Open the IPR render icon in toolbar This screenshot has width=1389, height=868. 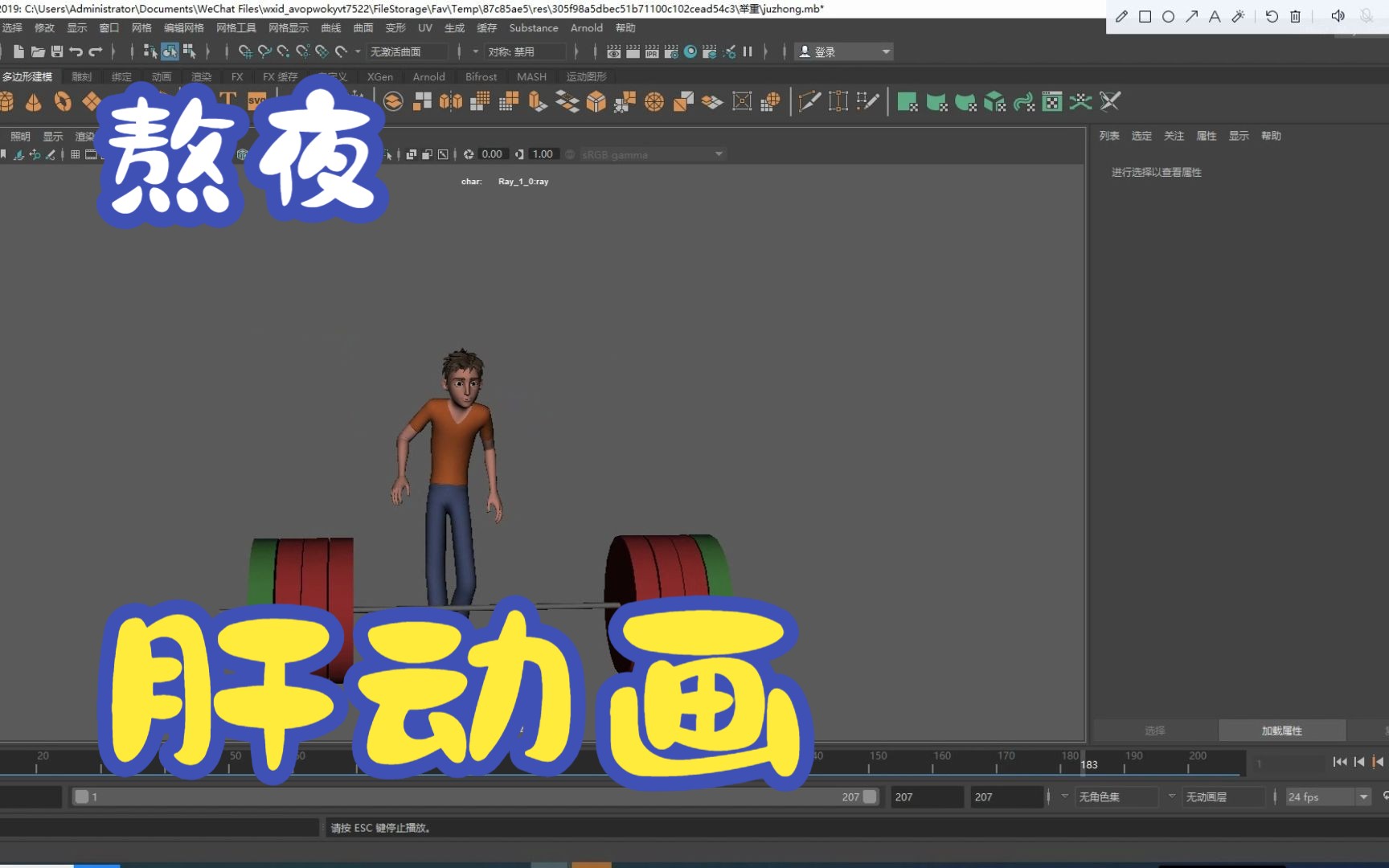(651, 51)
